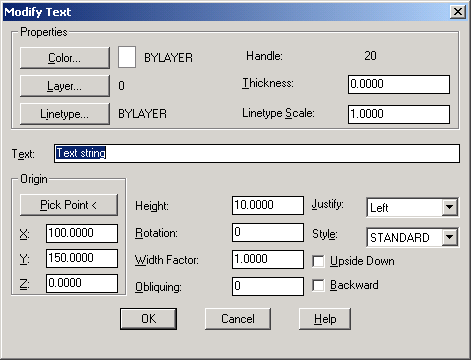Open Help for Modify Text dialog
Image resolution: width=471 pixels, height=360 pixels.
point(325,319)
